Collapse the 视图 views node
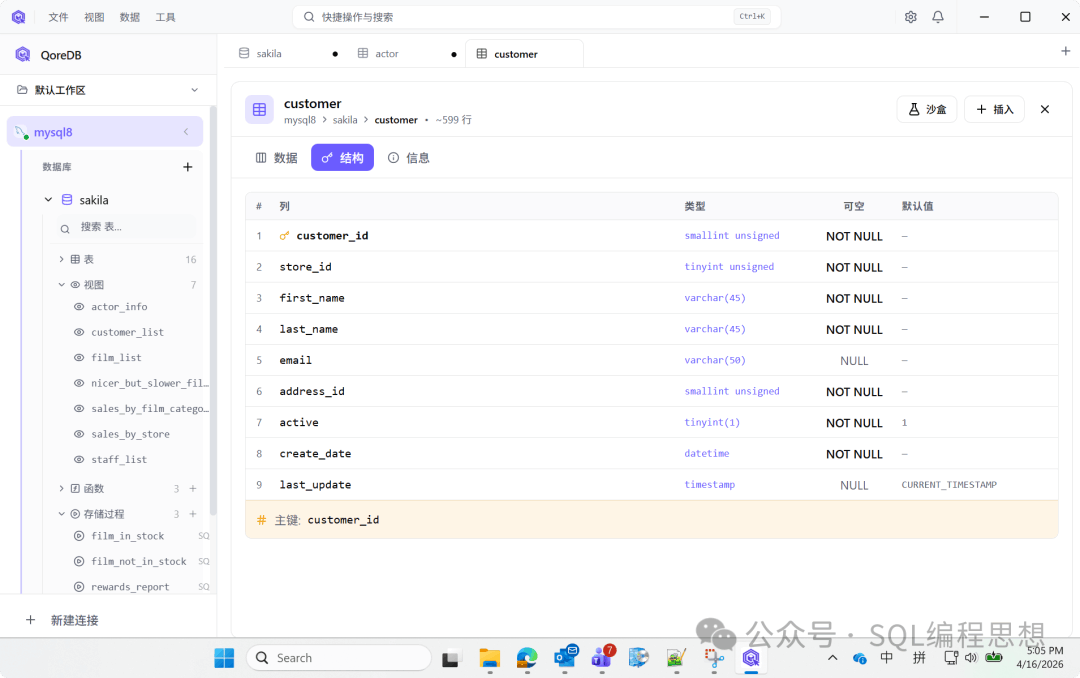 coord(61,285)
